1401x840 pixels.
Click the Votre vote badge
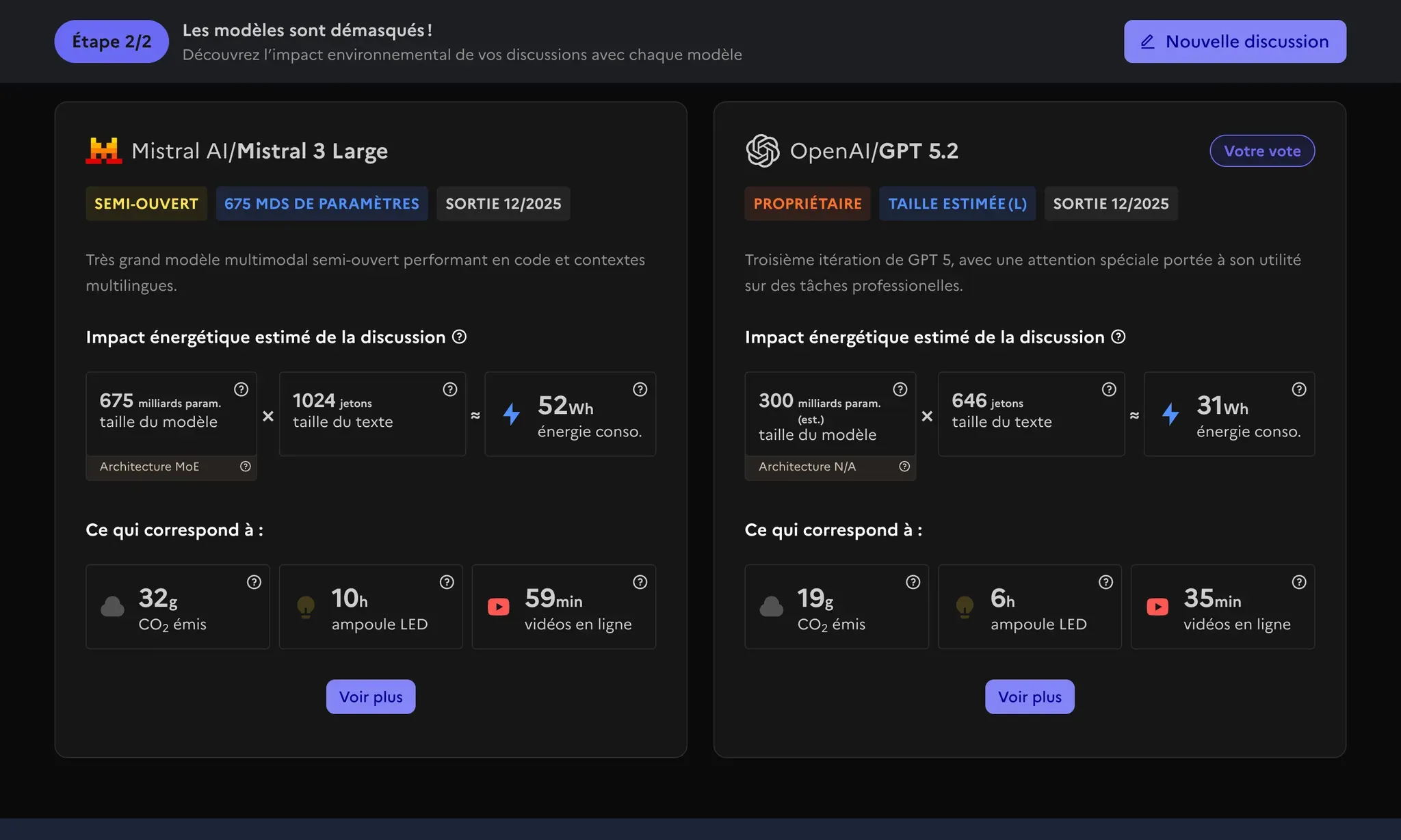pyautogui.click(x=1262, y=151)
